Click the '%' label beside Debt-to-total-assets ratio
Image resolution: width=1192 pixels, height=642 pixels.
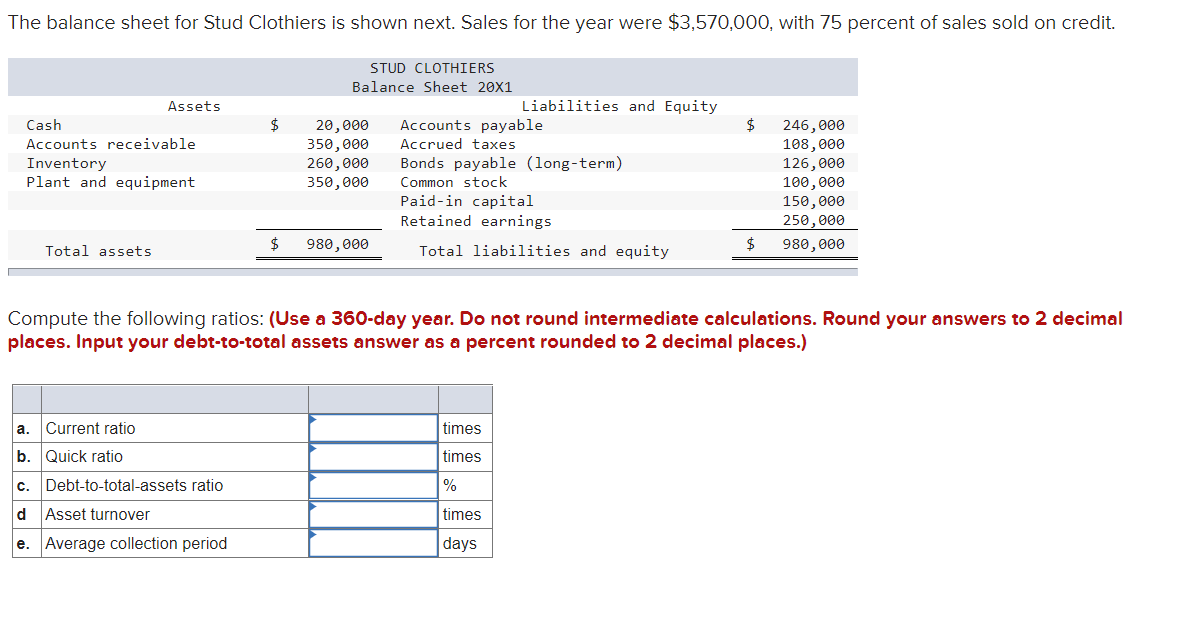click(x=452, y=485)
